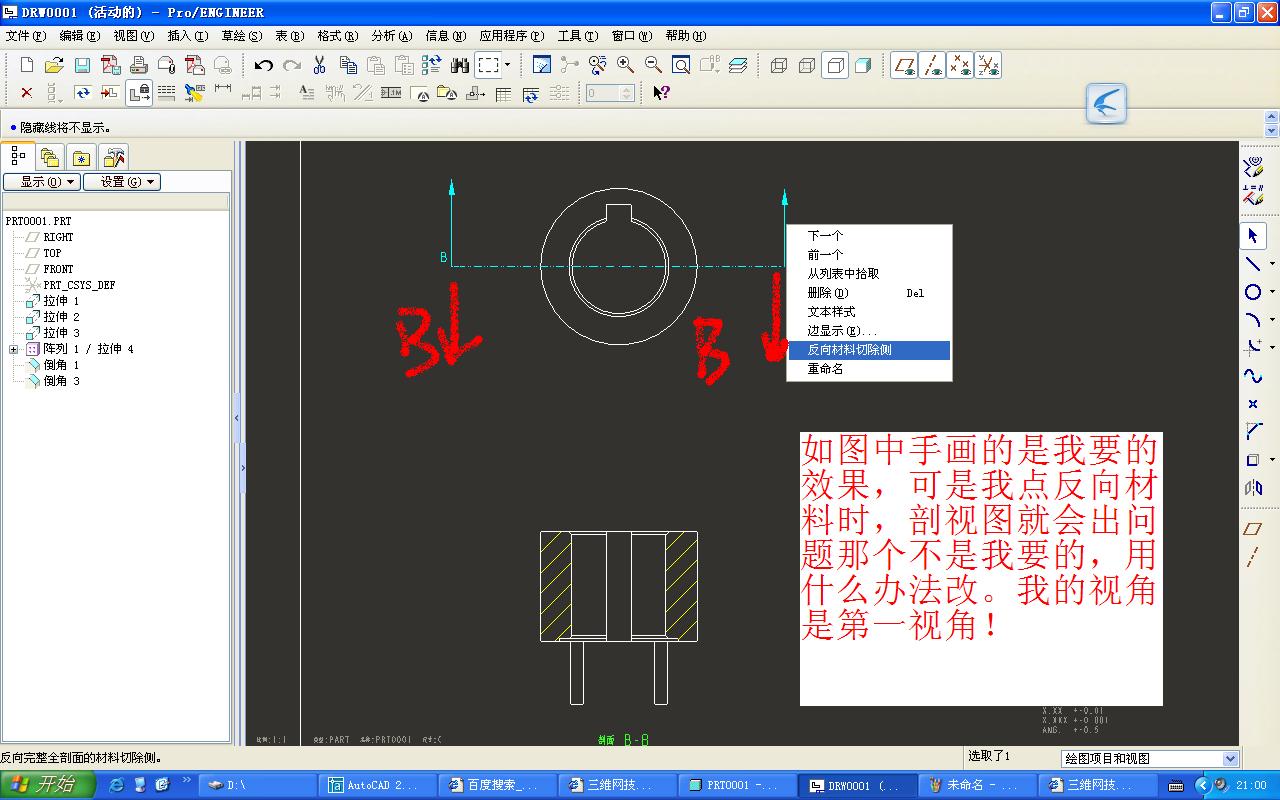Screen dimensions: 1280x800
Task: Open the 显示 dropdown in model tree
Action: [41, 182]
